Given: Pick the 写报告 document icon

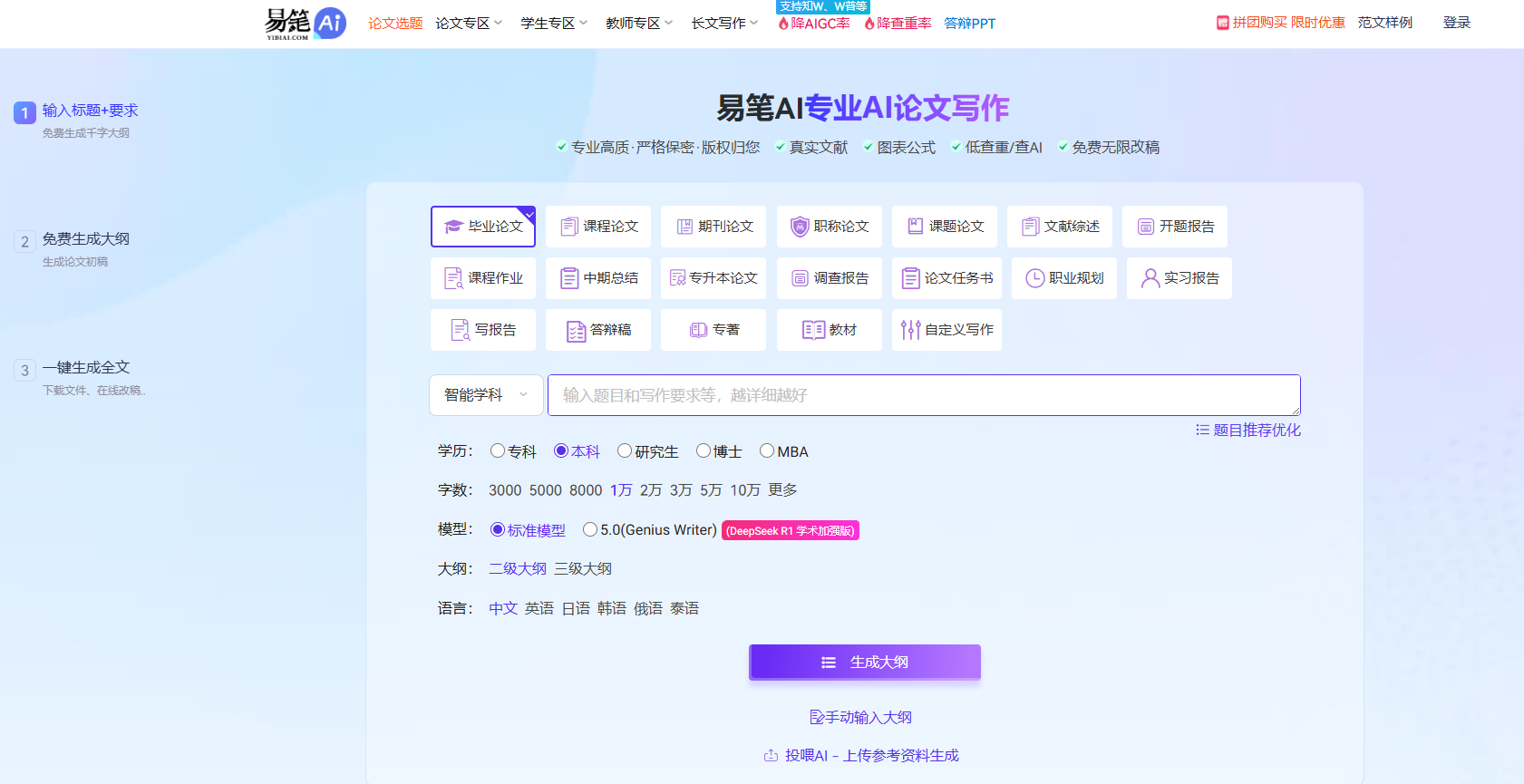Looking at the screenshot, I should (461, 330).
